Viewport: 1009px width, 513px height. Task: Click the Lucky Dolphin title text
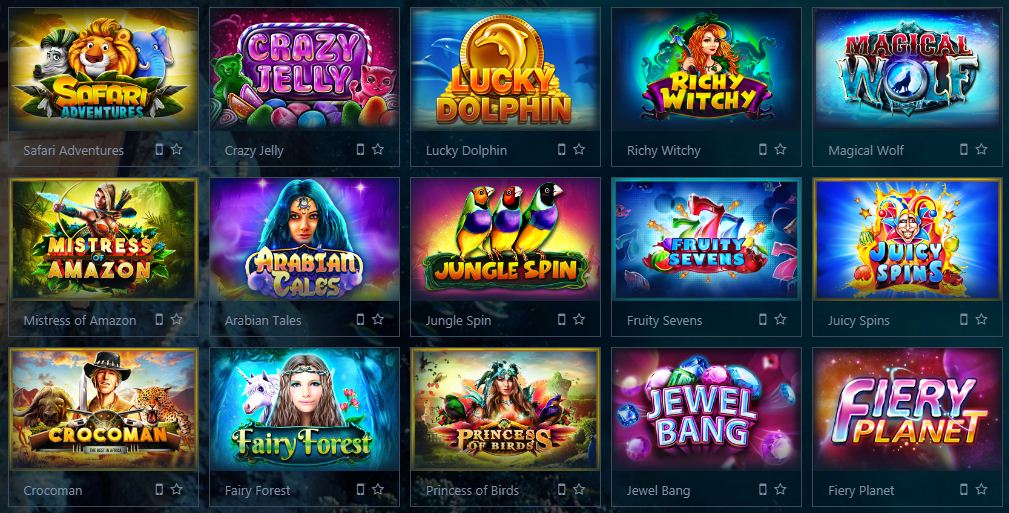467,151
